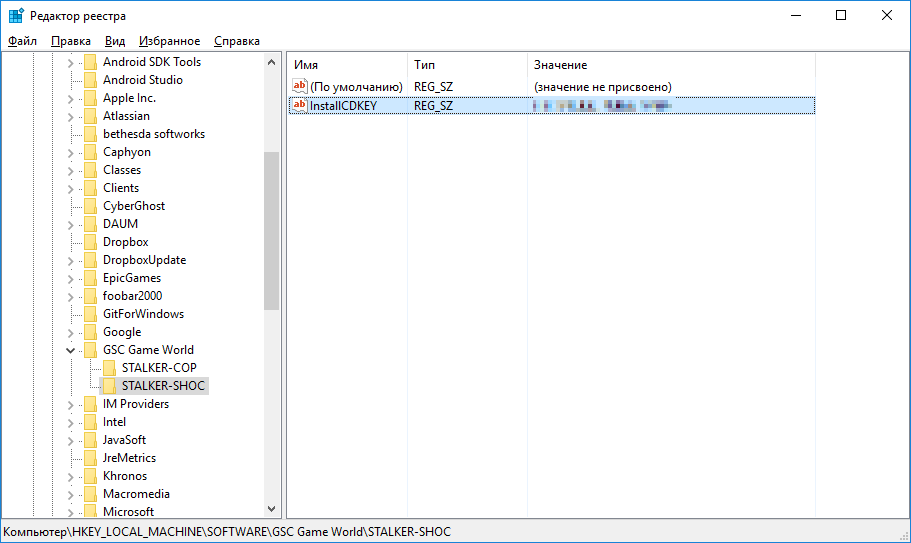Expand the Intel key

(x=70, y=423)
